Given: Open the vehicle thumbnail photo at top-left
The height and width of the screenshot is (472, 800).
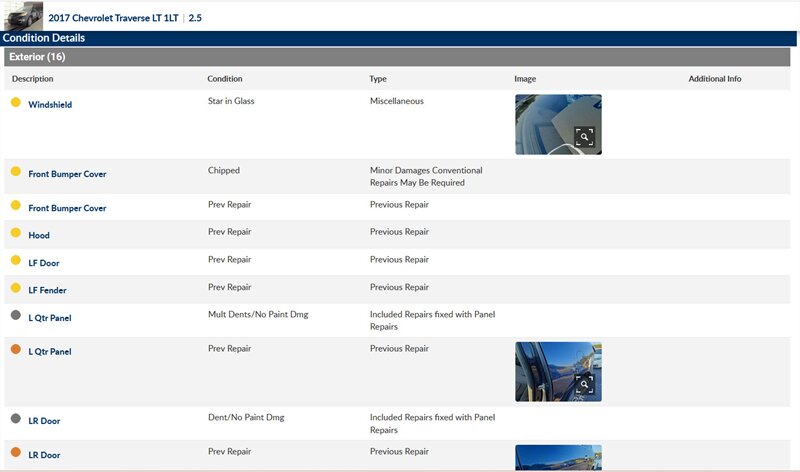Looking at the screenshot, I should click(x=21, y=16).
